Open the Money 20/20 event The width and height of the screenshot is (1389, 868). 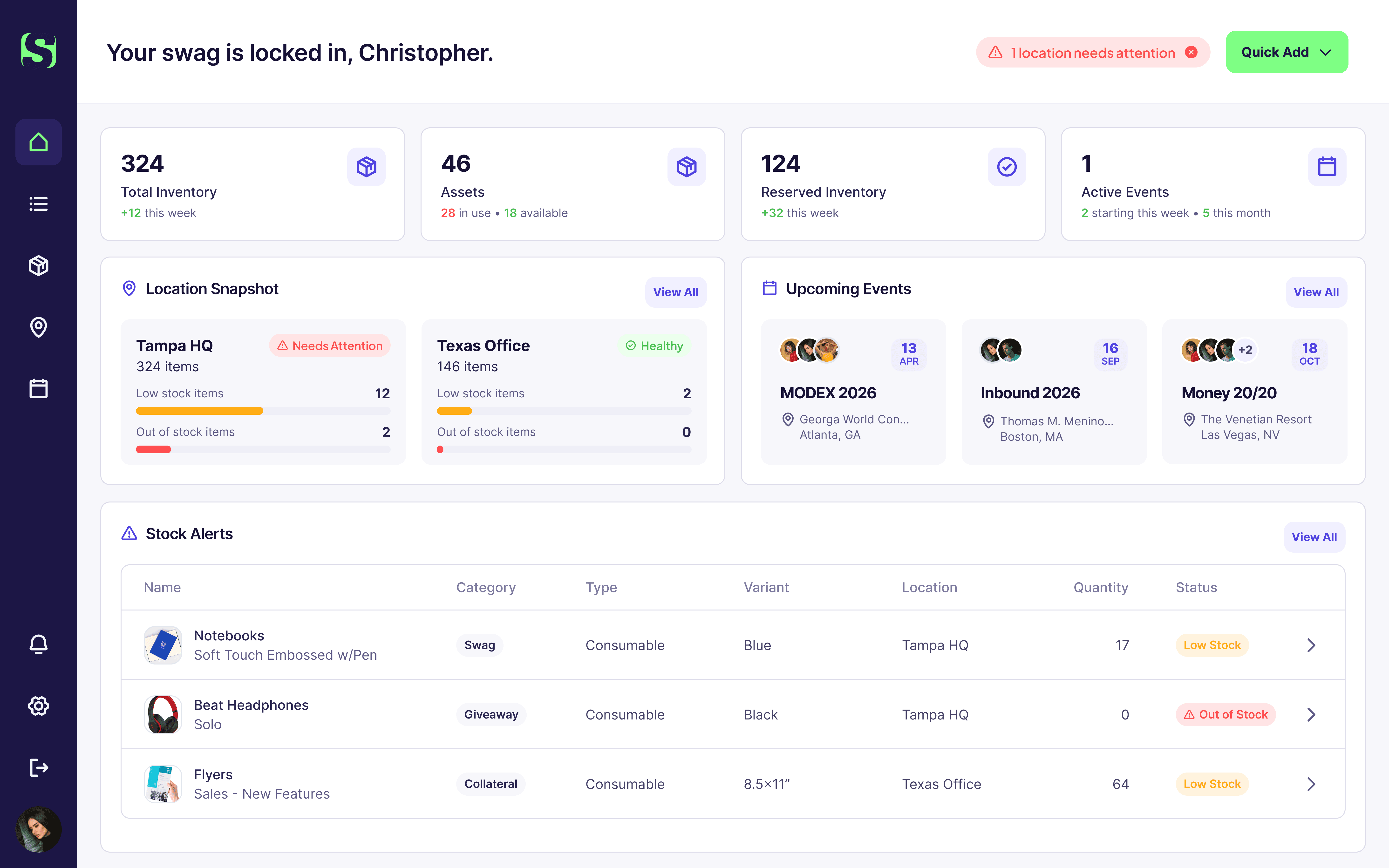pyautogui.click(x=1255, y=392)
